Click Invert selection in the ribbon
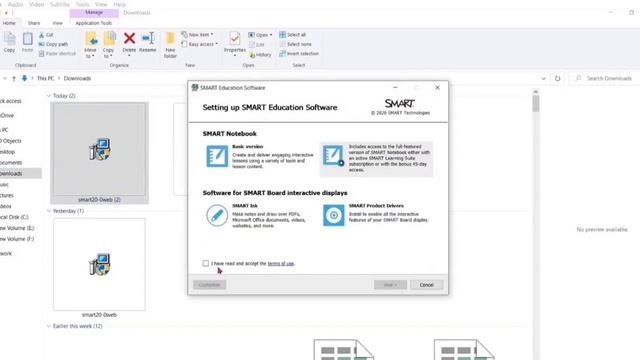Screen dimensions: 640x360 (x=299, y=53)
